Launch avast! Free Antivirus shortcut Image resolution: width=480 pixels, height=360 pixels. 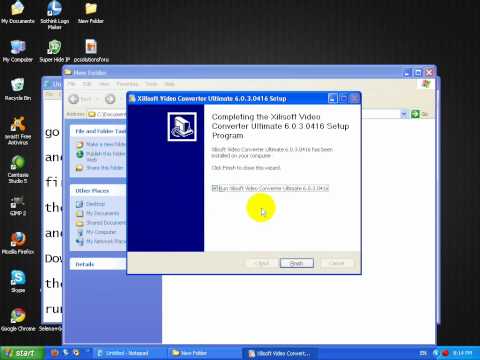point(18,131)
